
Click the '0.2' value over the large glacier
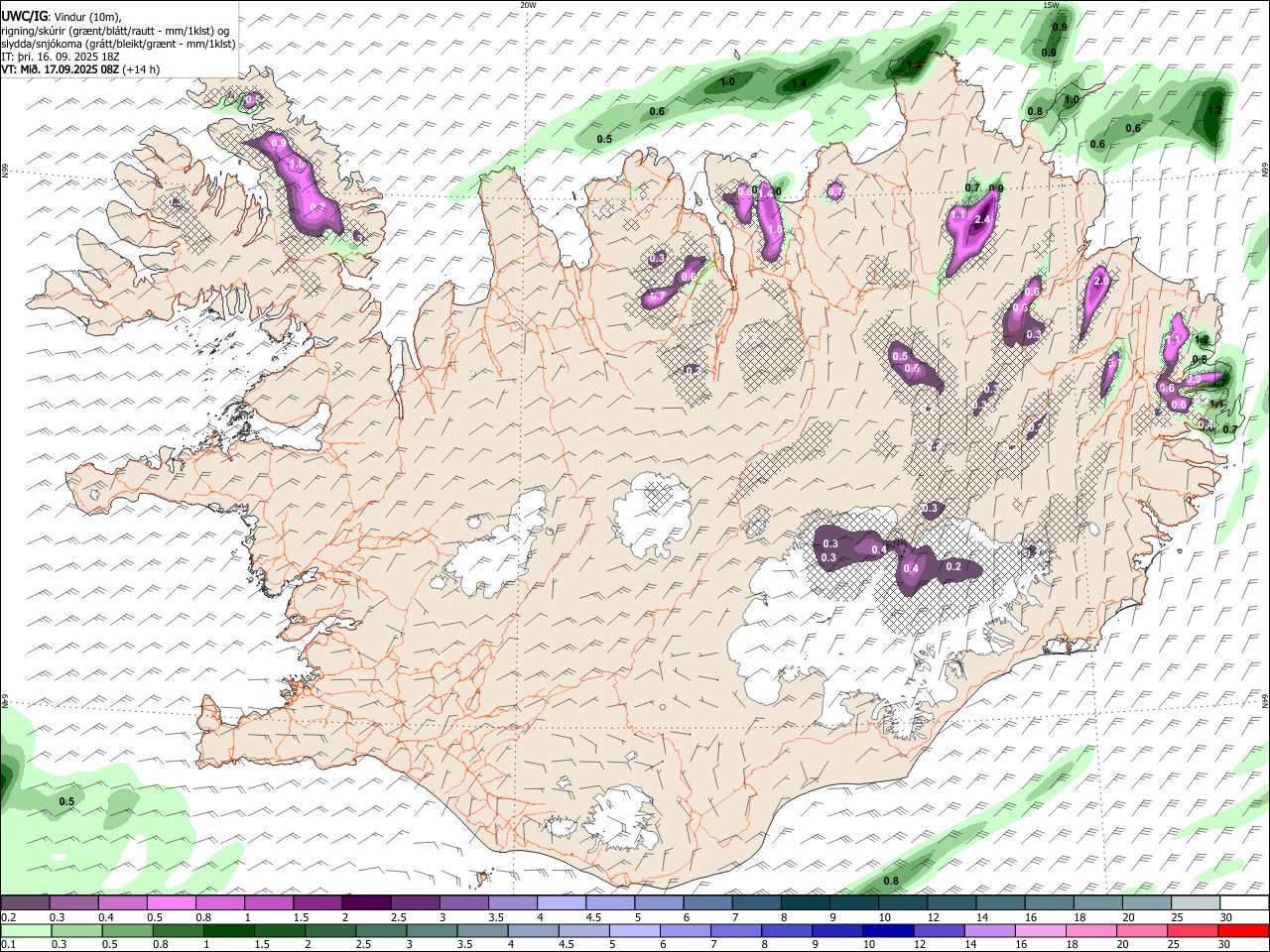coord(953,566)
